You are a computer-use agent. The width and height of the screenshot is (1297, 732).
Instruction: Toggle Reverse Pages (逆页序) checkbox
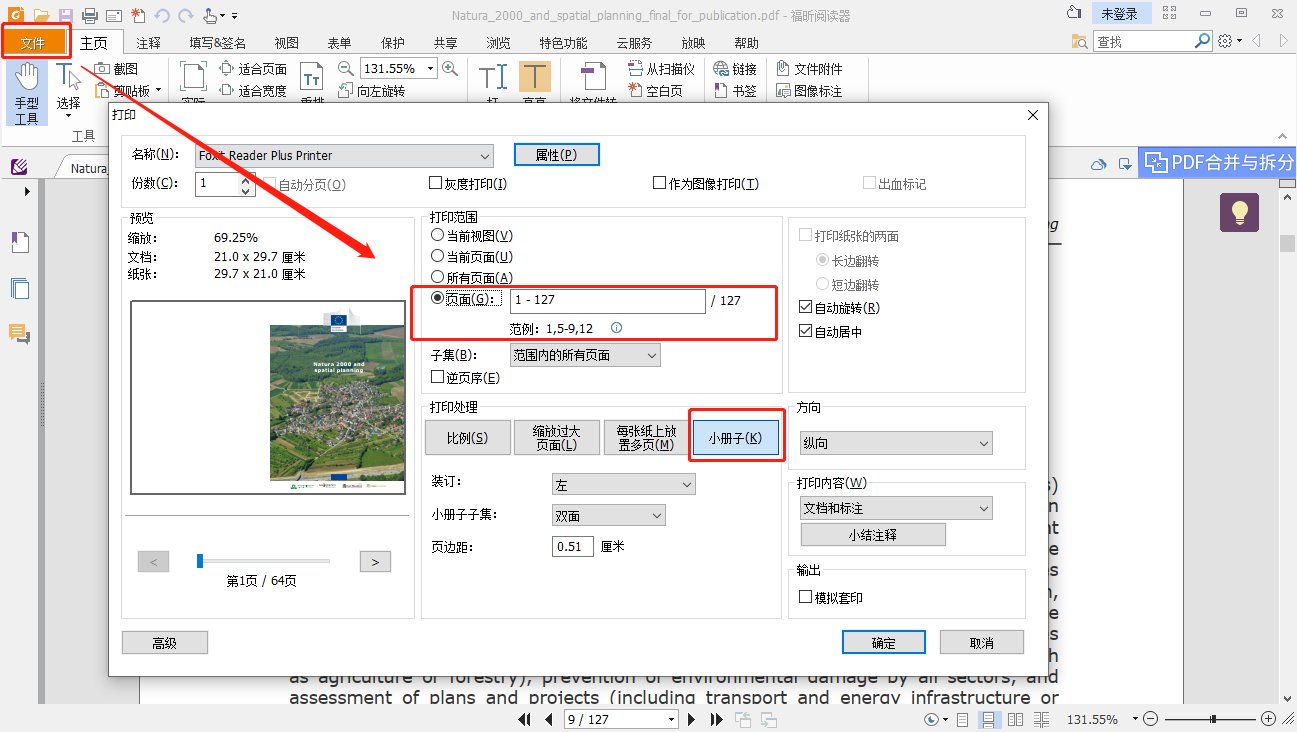[x=436, y=377]
